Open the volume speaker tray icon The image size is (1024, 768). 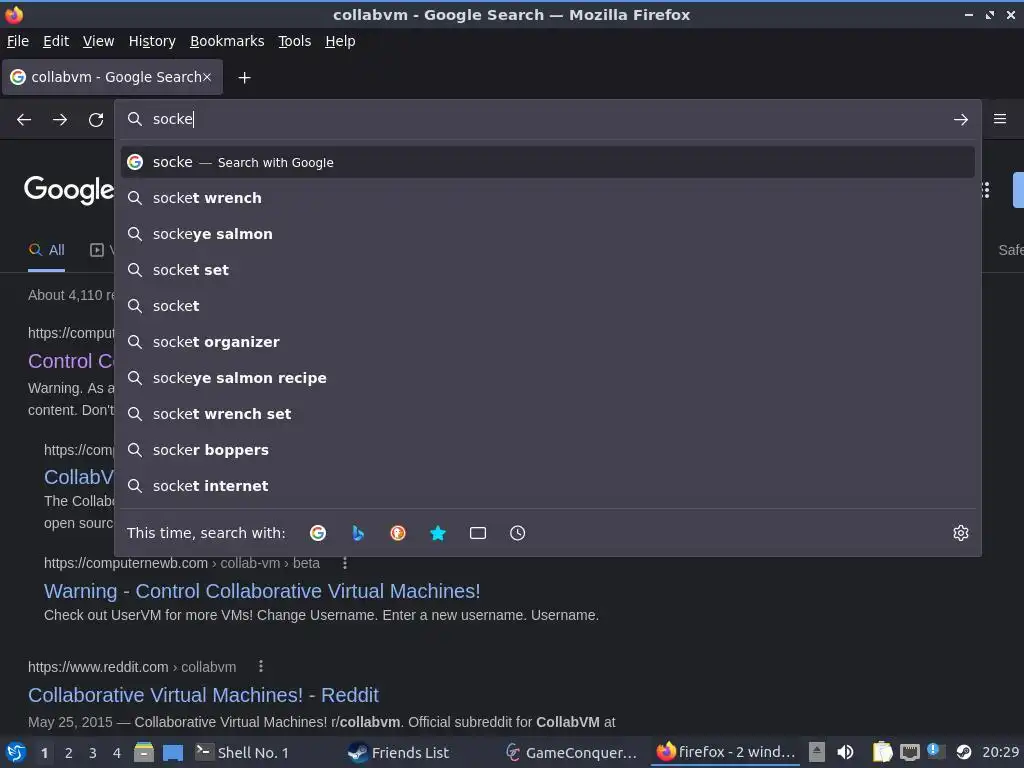(x=845, y=752)
